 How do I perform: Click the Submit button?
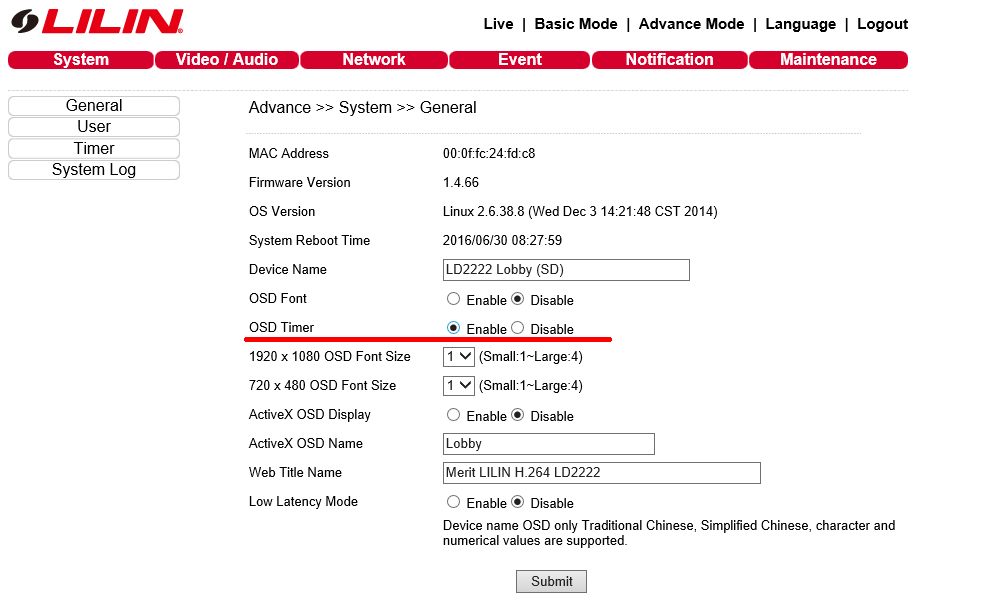551,581
